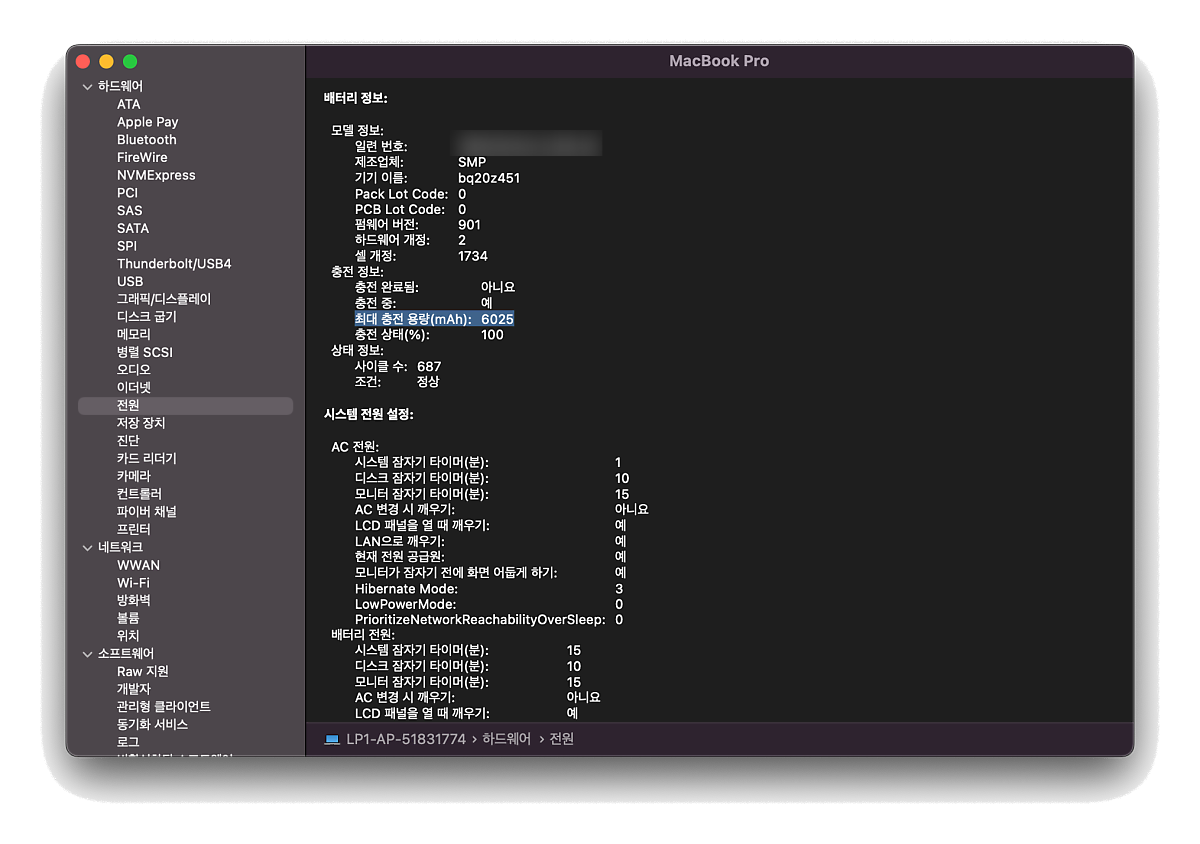Click the 기기 이름 bq20z451 value
Screen dimensions: 1200x844
489,178
